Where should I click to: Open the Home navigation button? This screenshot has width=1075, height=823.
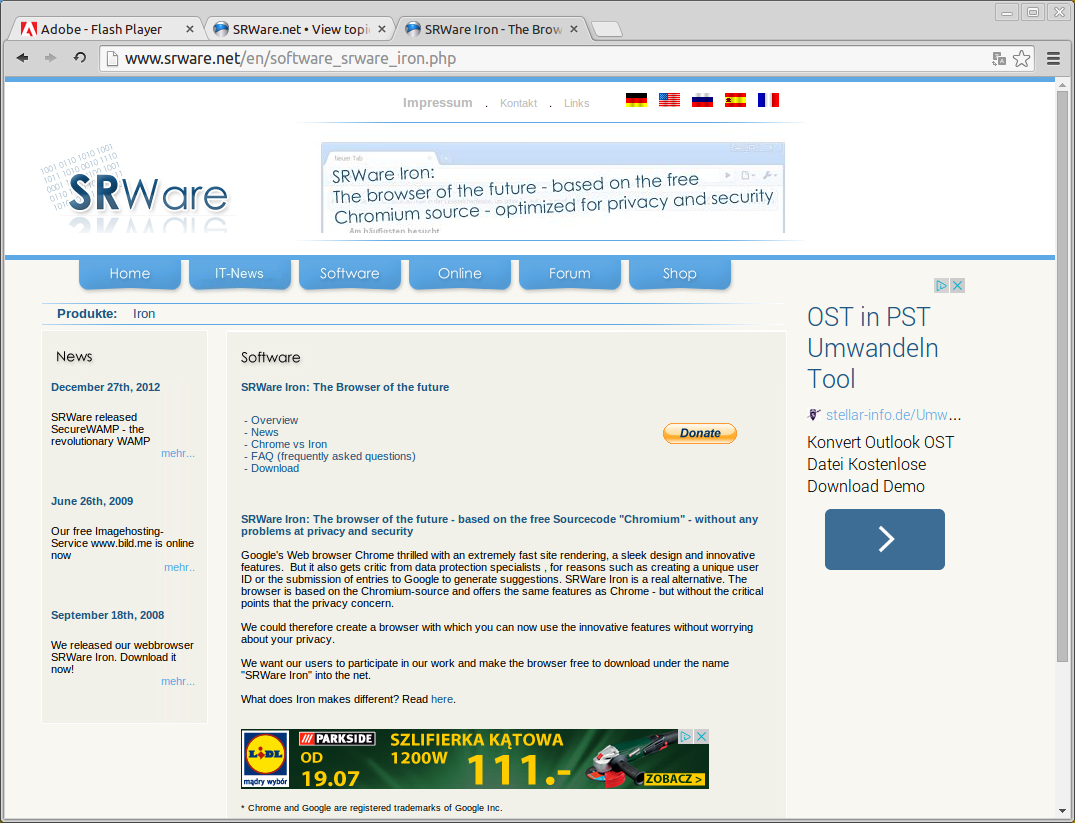pyautogui.click(x=130, y=274)
